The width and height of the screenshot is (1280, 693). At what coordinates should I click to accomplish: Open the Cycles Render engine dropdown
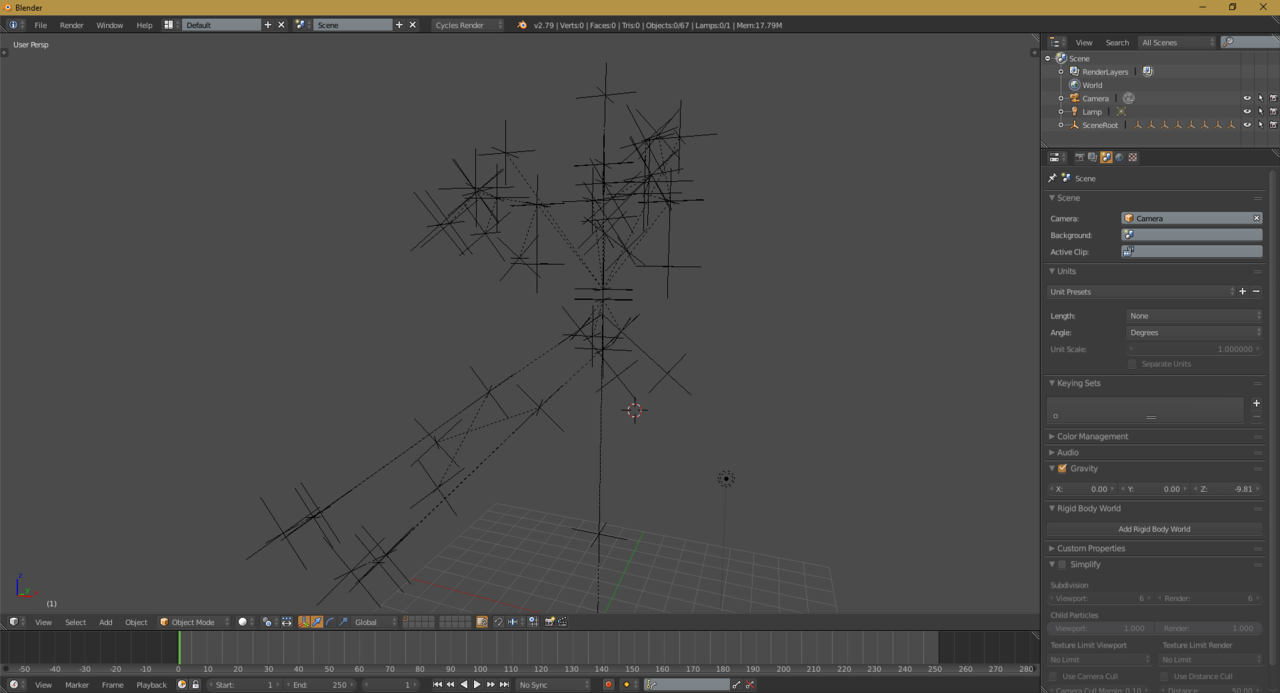click(468, 25)
